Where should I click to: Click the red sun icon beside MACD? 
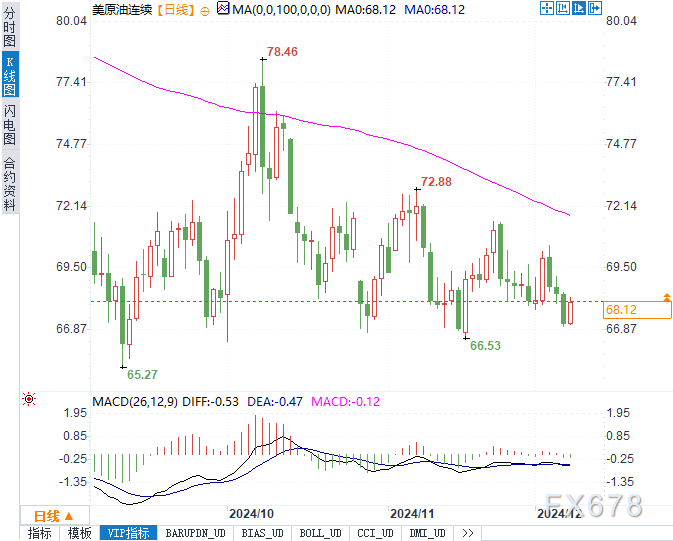pos(29,399)
